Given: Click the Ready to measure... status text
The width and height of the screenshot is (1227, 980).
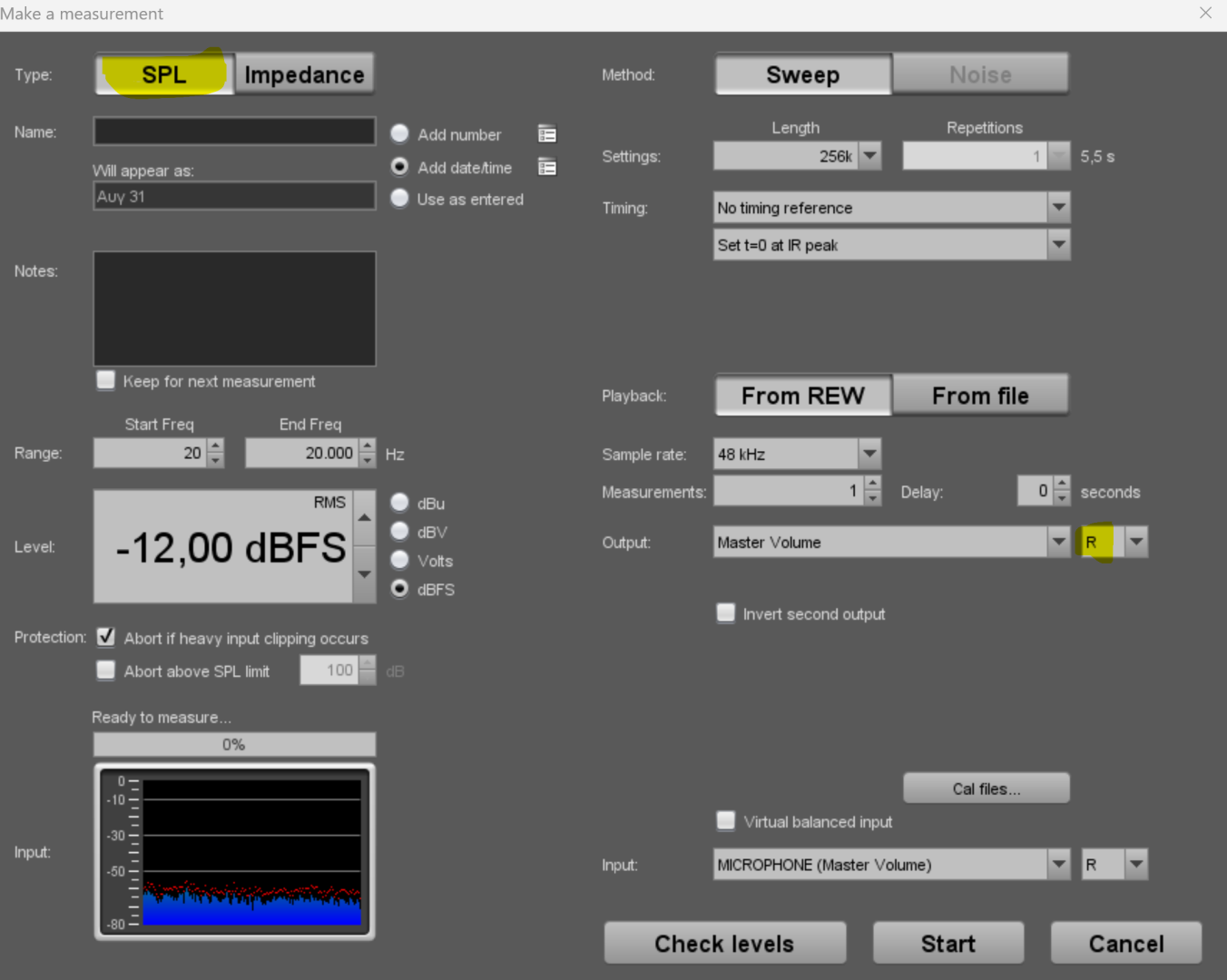Looking at the screenshot, I should [x=162, y=717].
